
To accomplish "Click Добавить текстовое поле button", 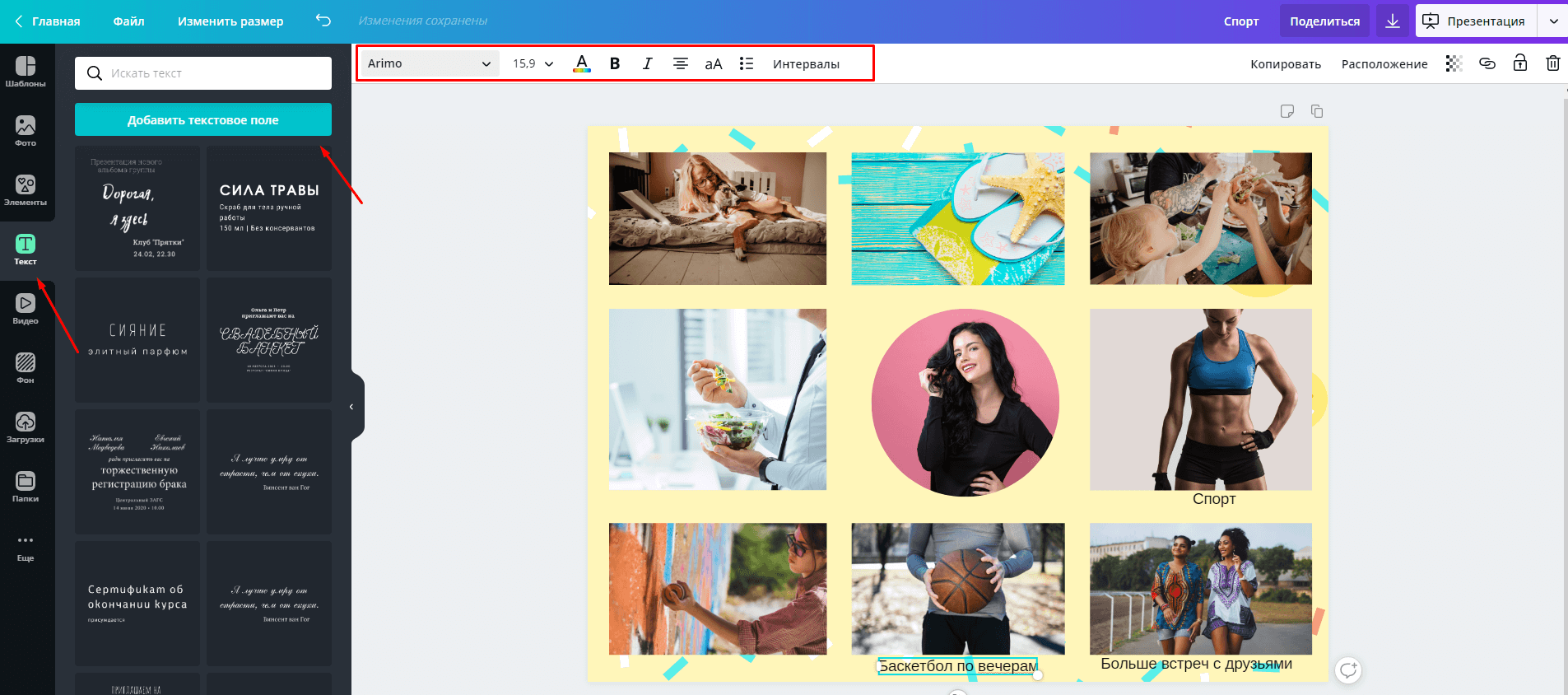I will 202,119.
